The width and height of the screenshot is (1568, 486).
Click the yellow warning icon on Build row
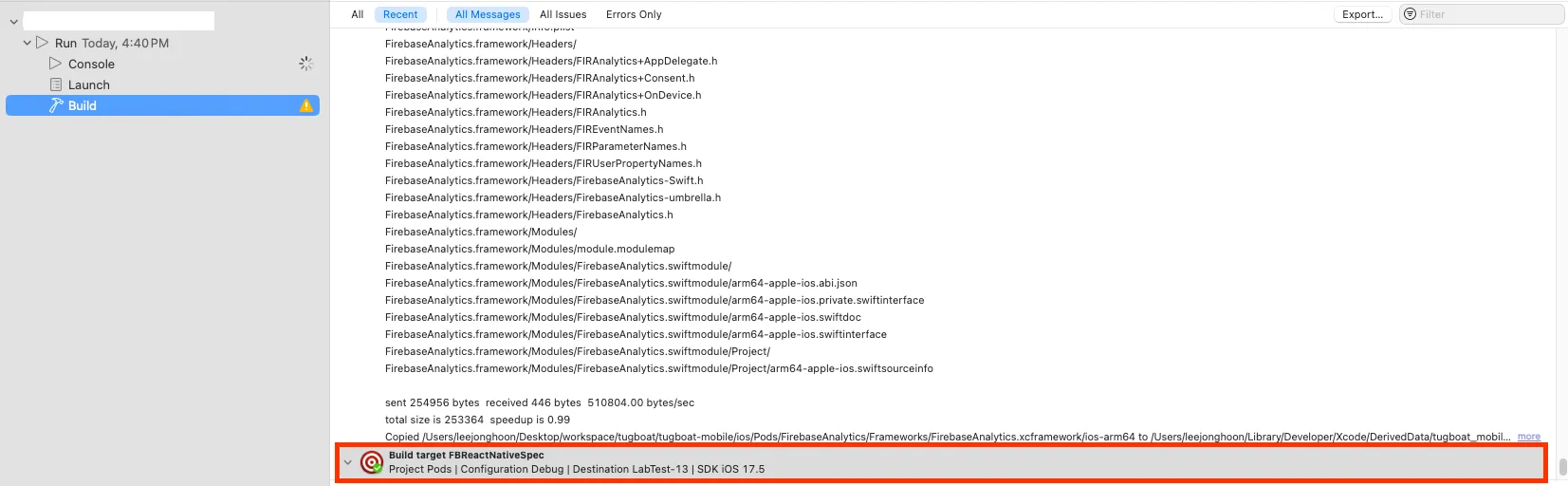[306, 105]
